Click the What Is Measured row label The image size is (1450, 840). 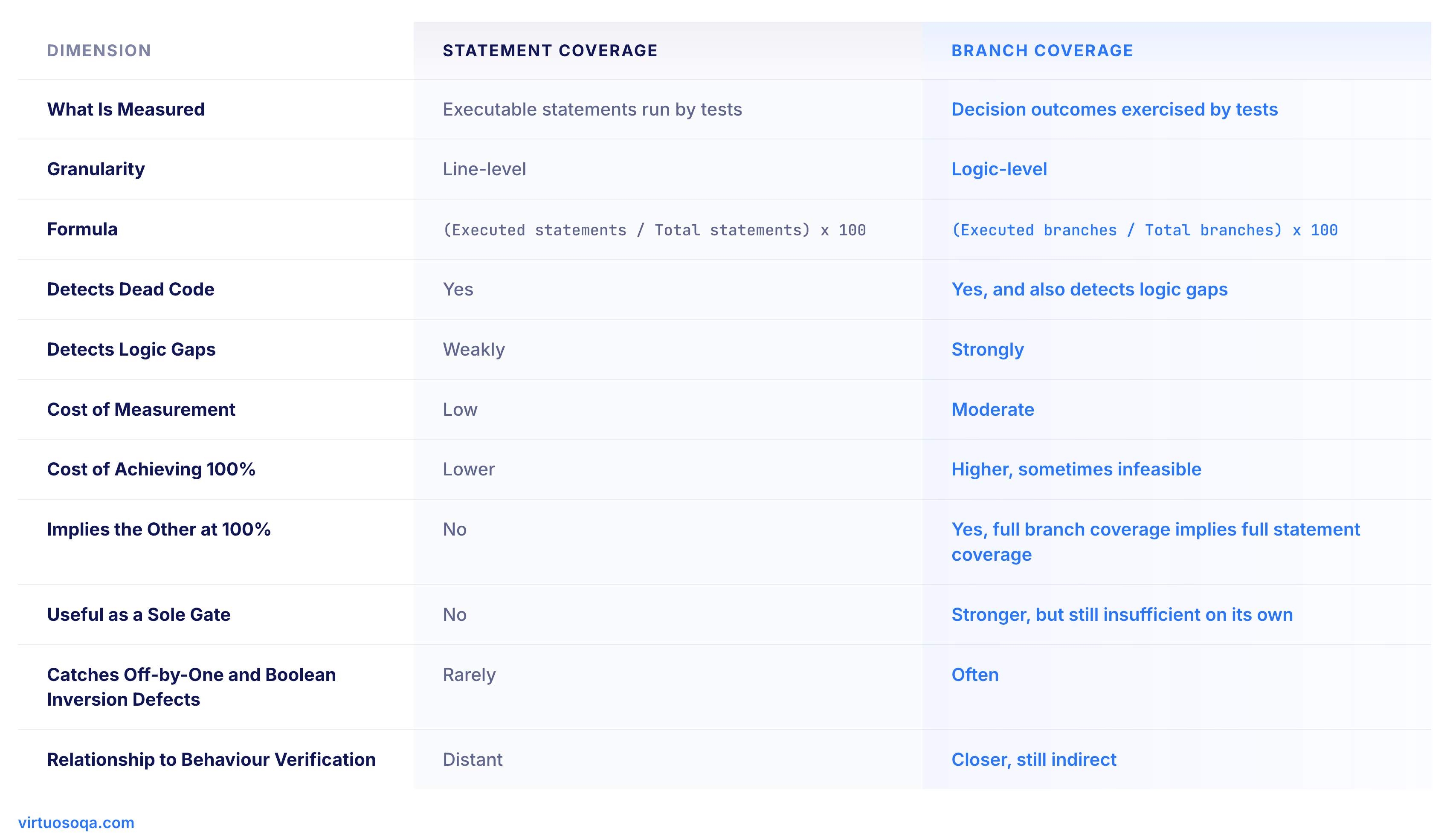[126, 109]
